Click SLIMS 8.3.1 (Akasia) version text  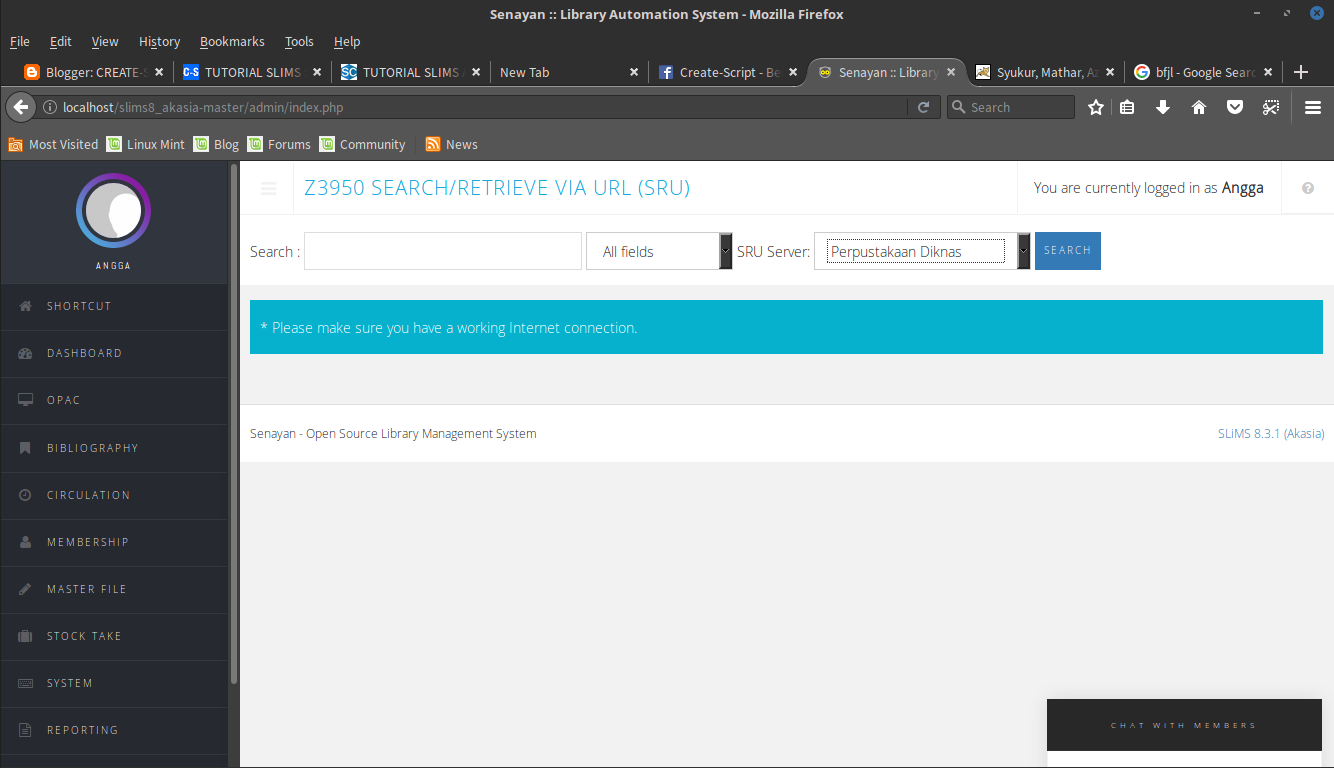coord(1270,434)
